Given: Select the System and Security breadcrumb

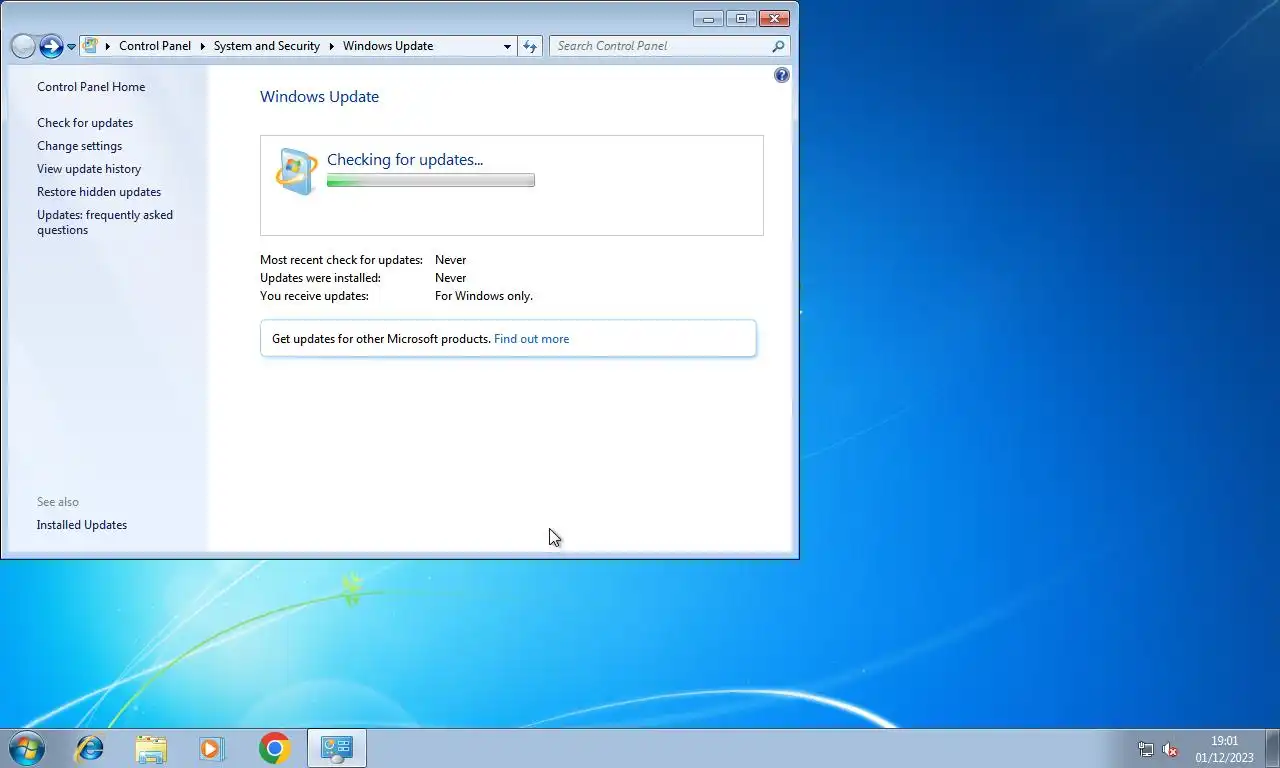Looking at the screenshot, I should point(267,46).
